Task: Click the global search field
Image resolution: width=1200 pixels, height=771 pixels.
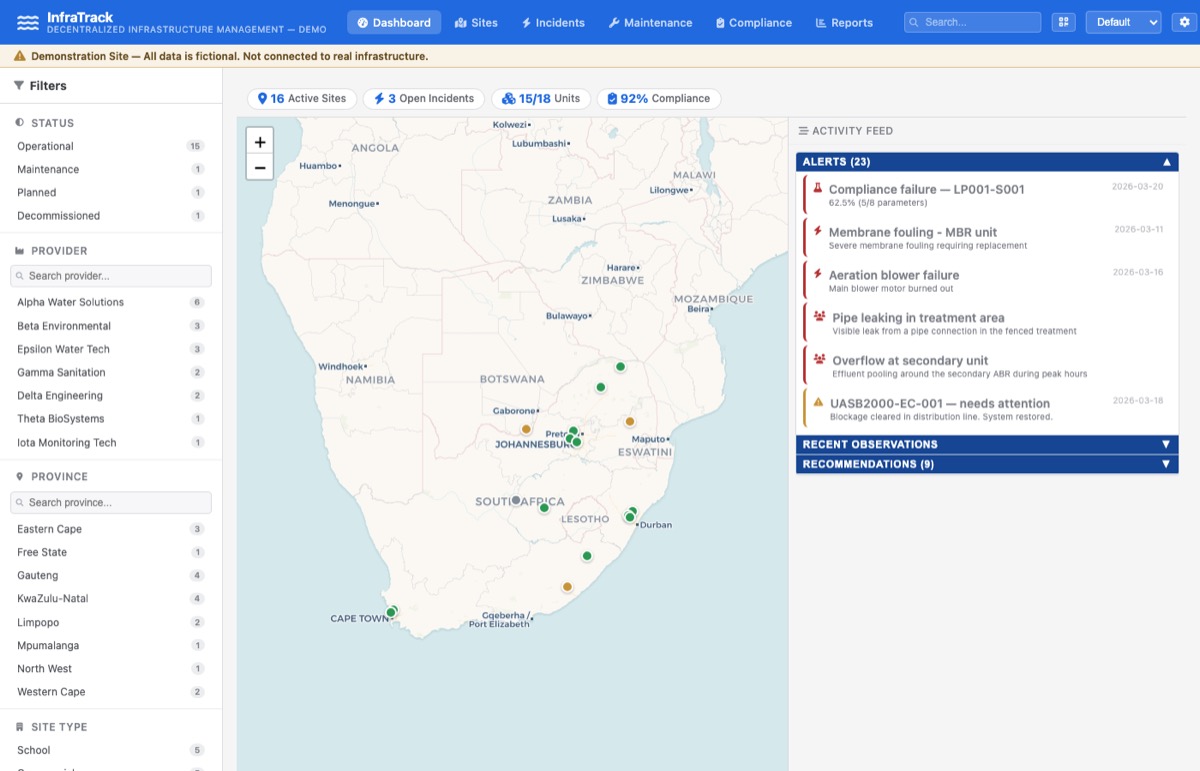Action: point(971,21)
